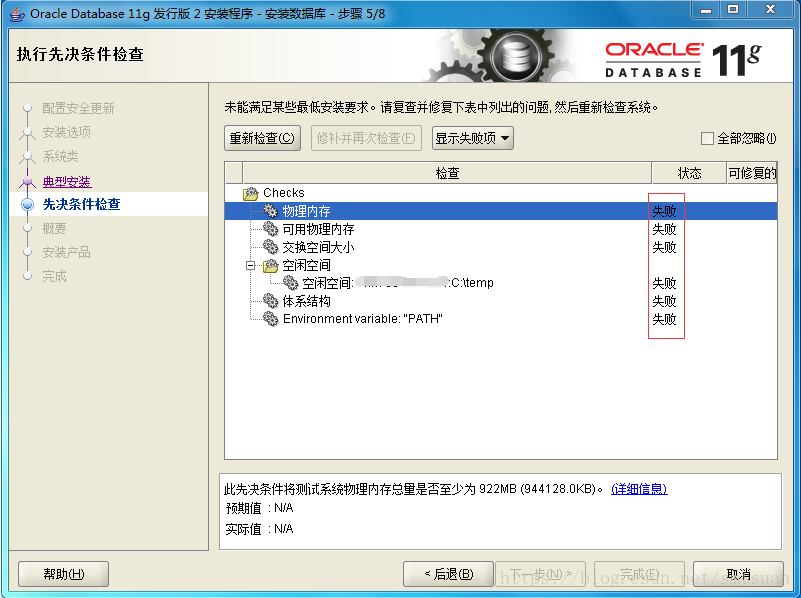Collapse the 空闲空间 tree node
The image size is (801, 598).
pos(250,265)
